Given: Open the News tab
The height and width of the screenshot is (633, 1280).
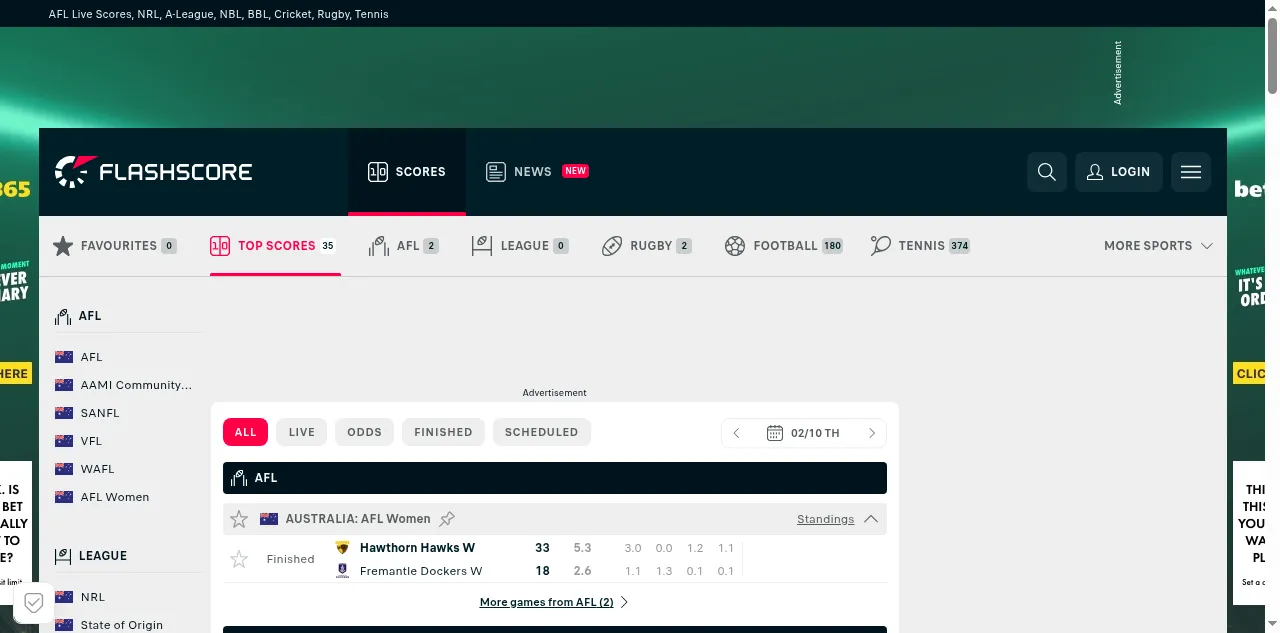Looking at the screenshot, I should (x=537, y=172).
